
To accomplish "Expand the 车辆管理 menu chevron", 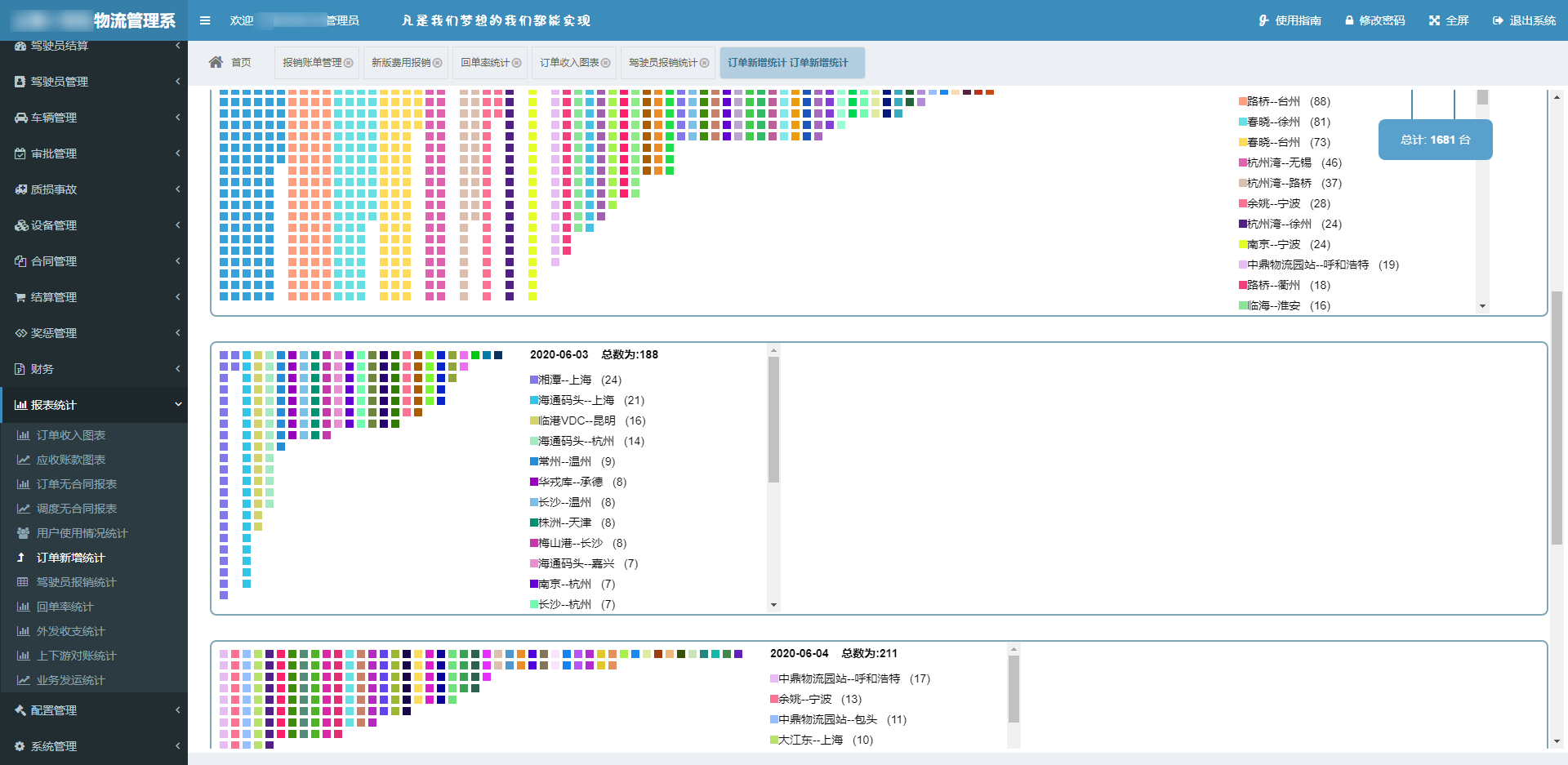I will click(x=177, y=117).
